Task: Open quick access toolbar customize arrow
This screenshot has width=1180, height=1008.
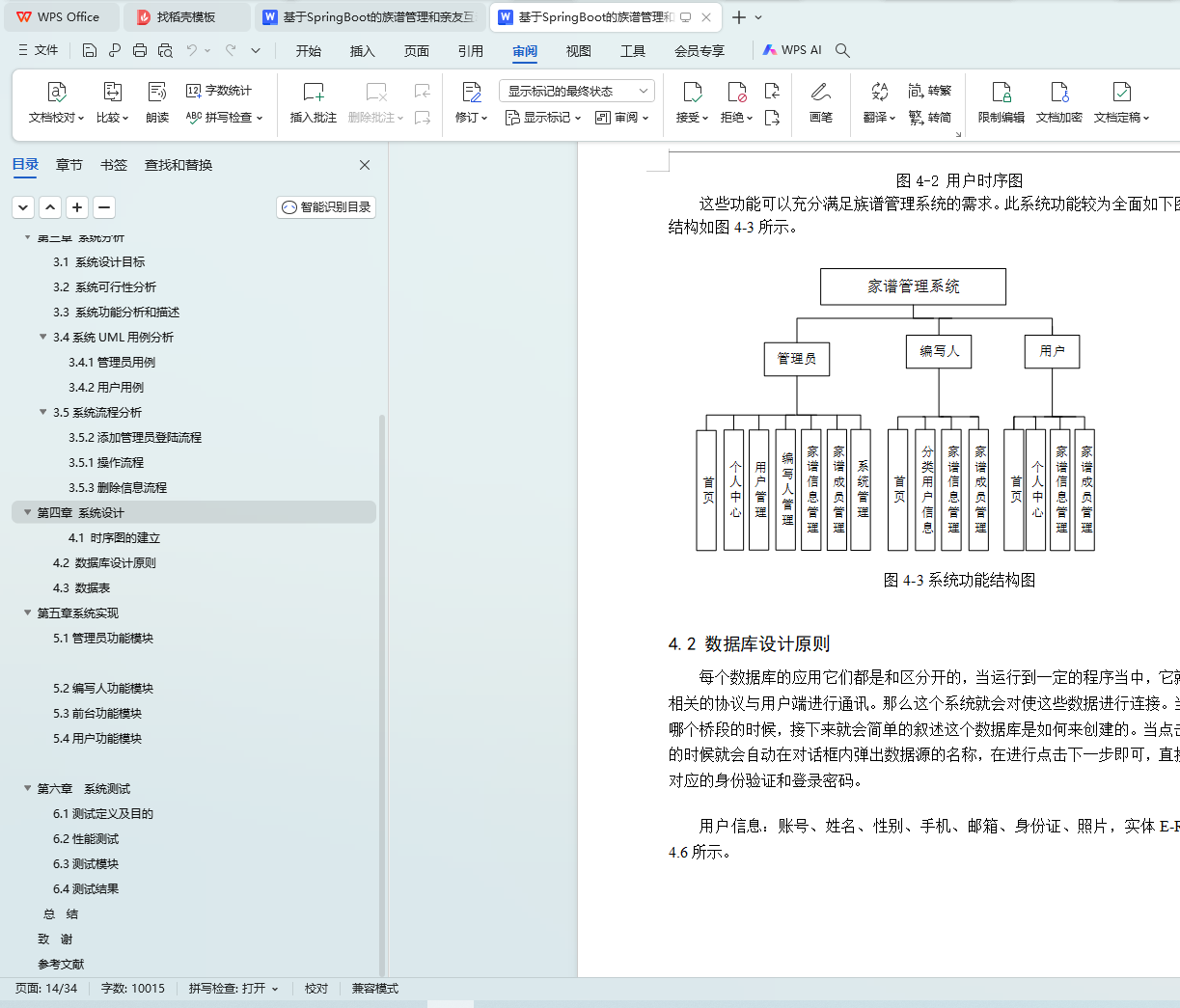Action: [x=256, y=50]
